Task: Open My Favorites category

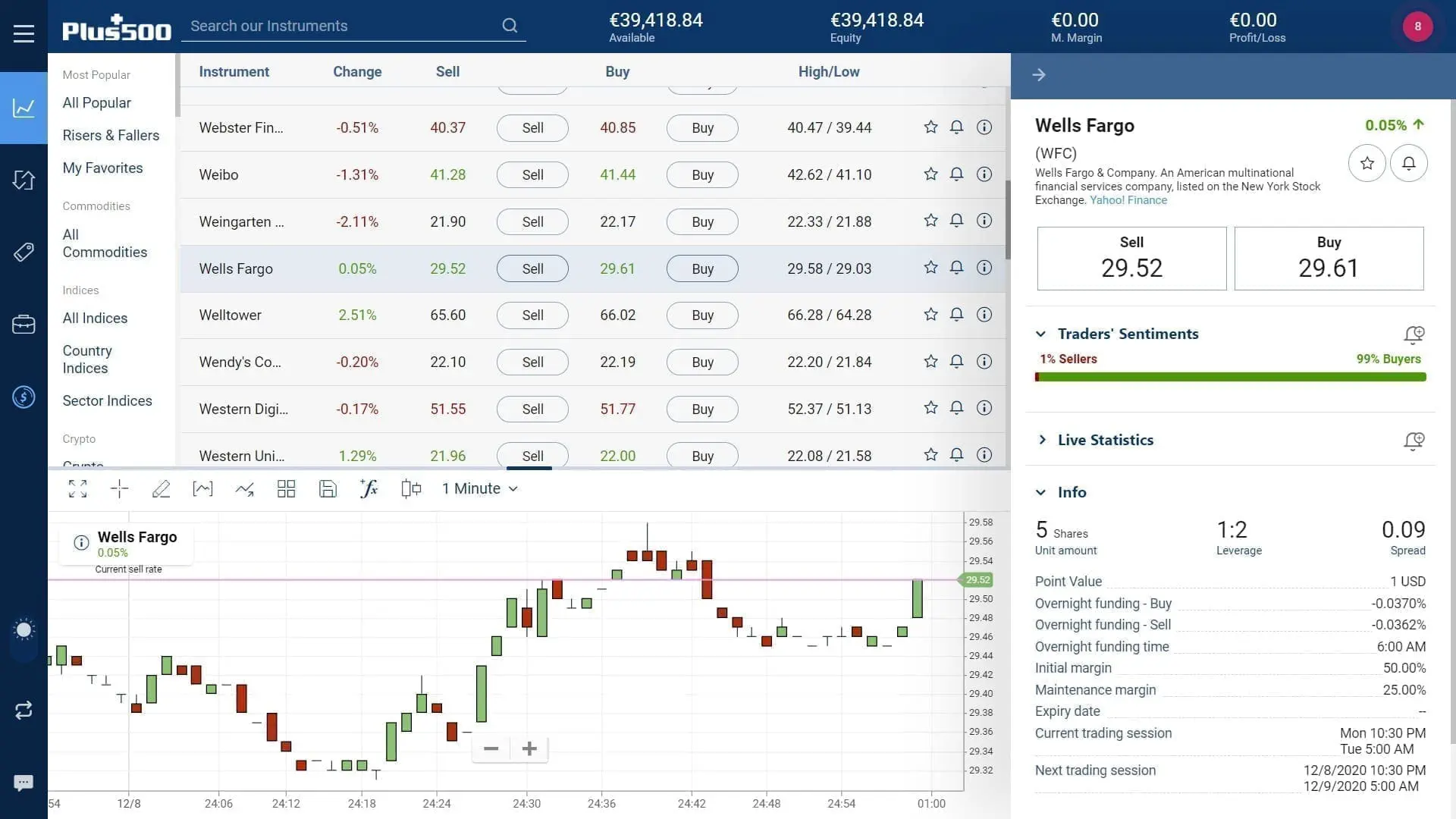Action: click(102, 168)
